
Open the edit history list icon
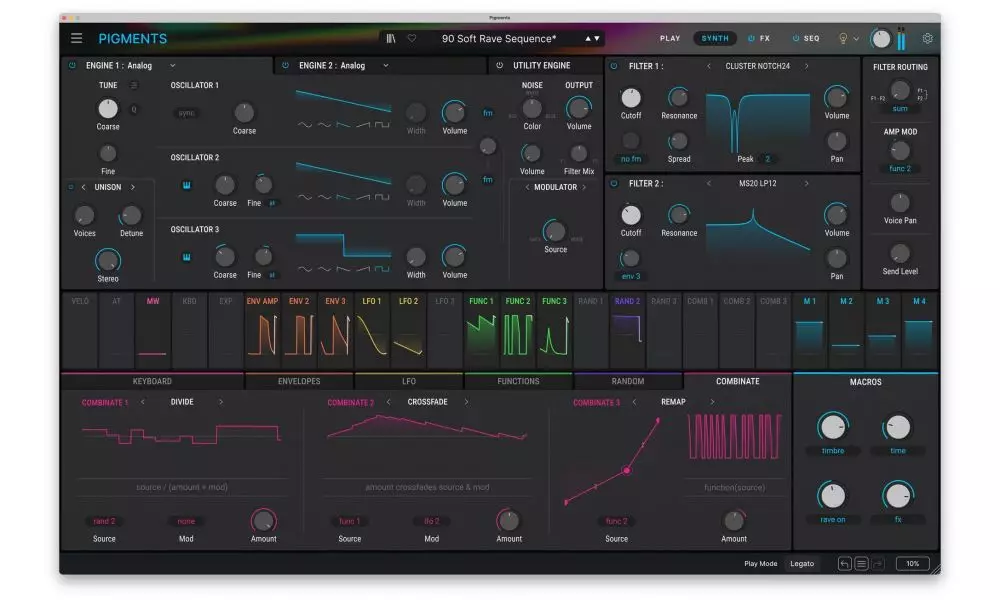(x=861, y=564)
